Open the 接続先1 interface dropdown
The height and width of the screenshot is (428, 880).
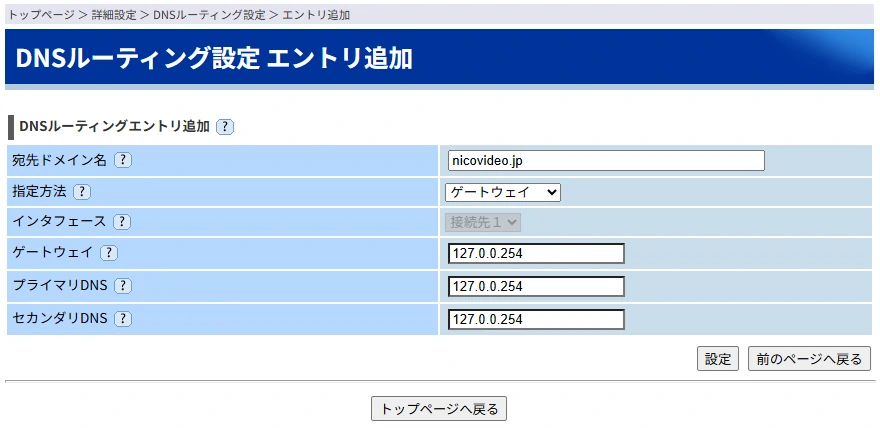[484, 222]
